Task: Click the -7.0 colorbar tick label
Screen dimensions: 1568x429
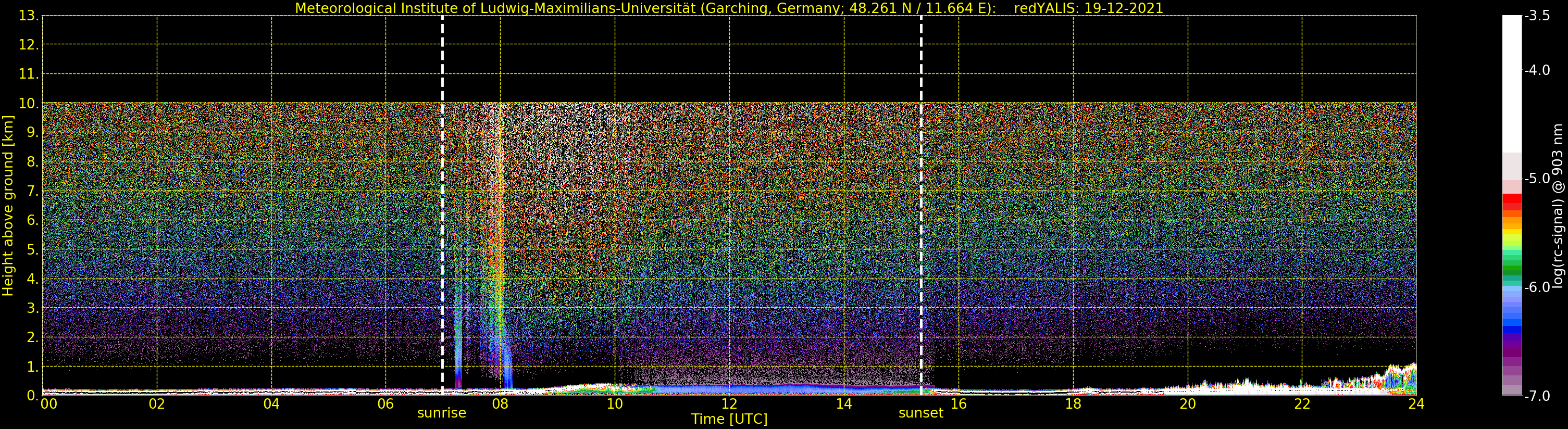Action: [x=1537, y=396]
